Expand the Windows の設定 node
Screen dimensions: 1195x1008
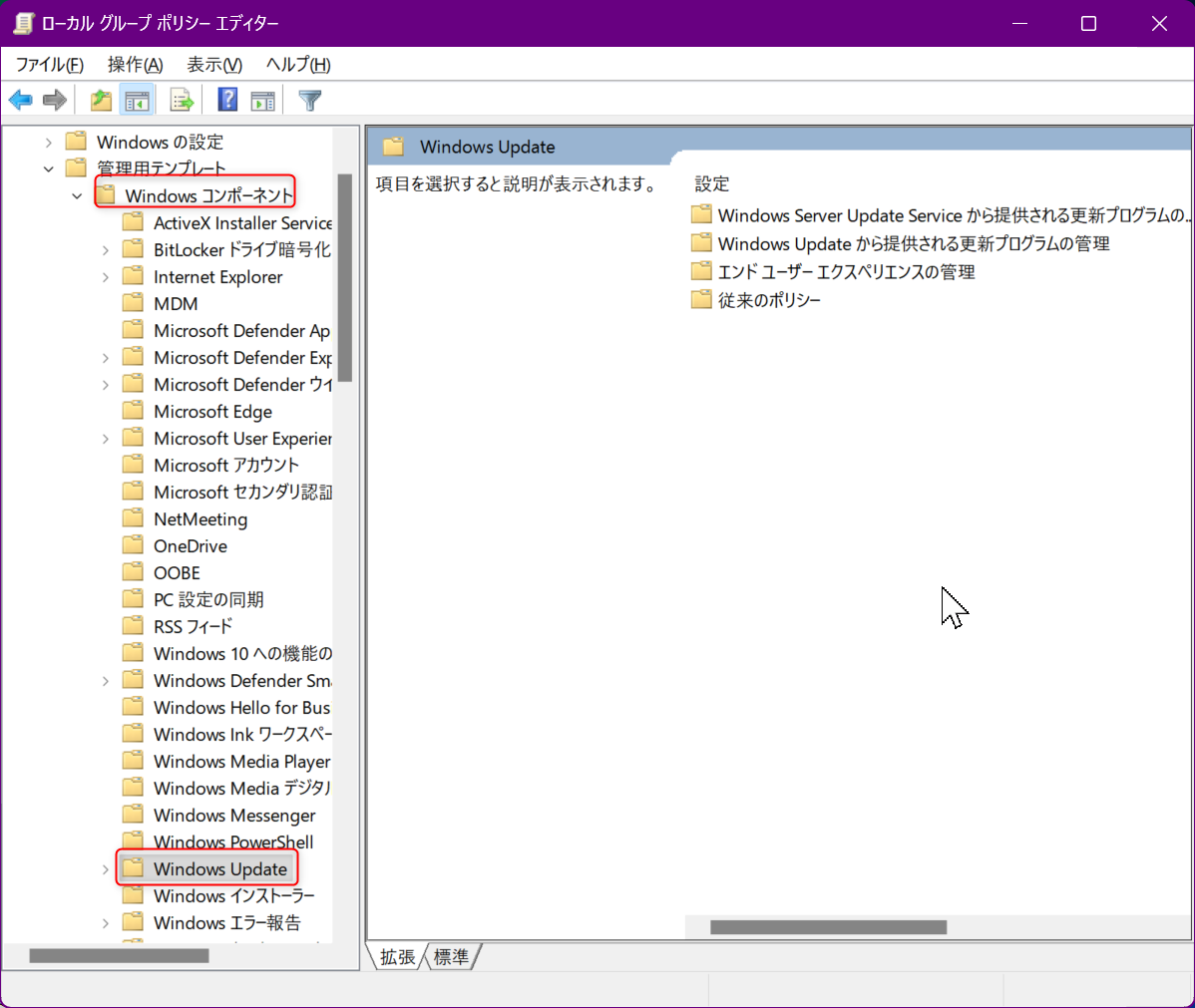click(x=49, y=143)
